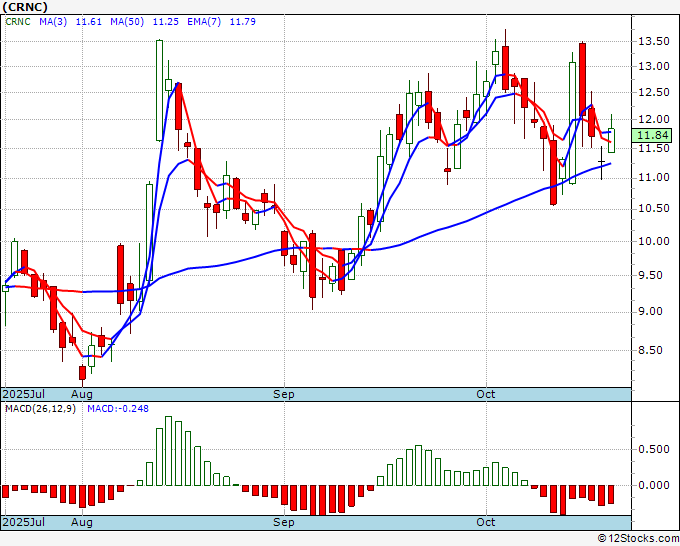The width and height of the screenshot is (680, 546).
Task: Click the EMA(7) legend label
Action: click(204, 21)
